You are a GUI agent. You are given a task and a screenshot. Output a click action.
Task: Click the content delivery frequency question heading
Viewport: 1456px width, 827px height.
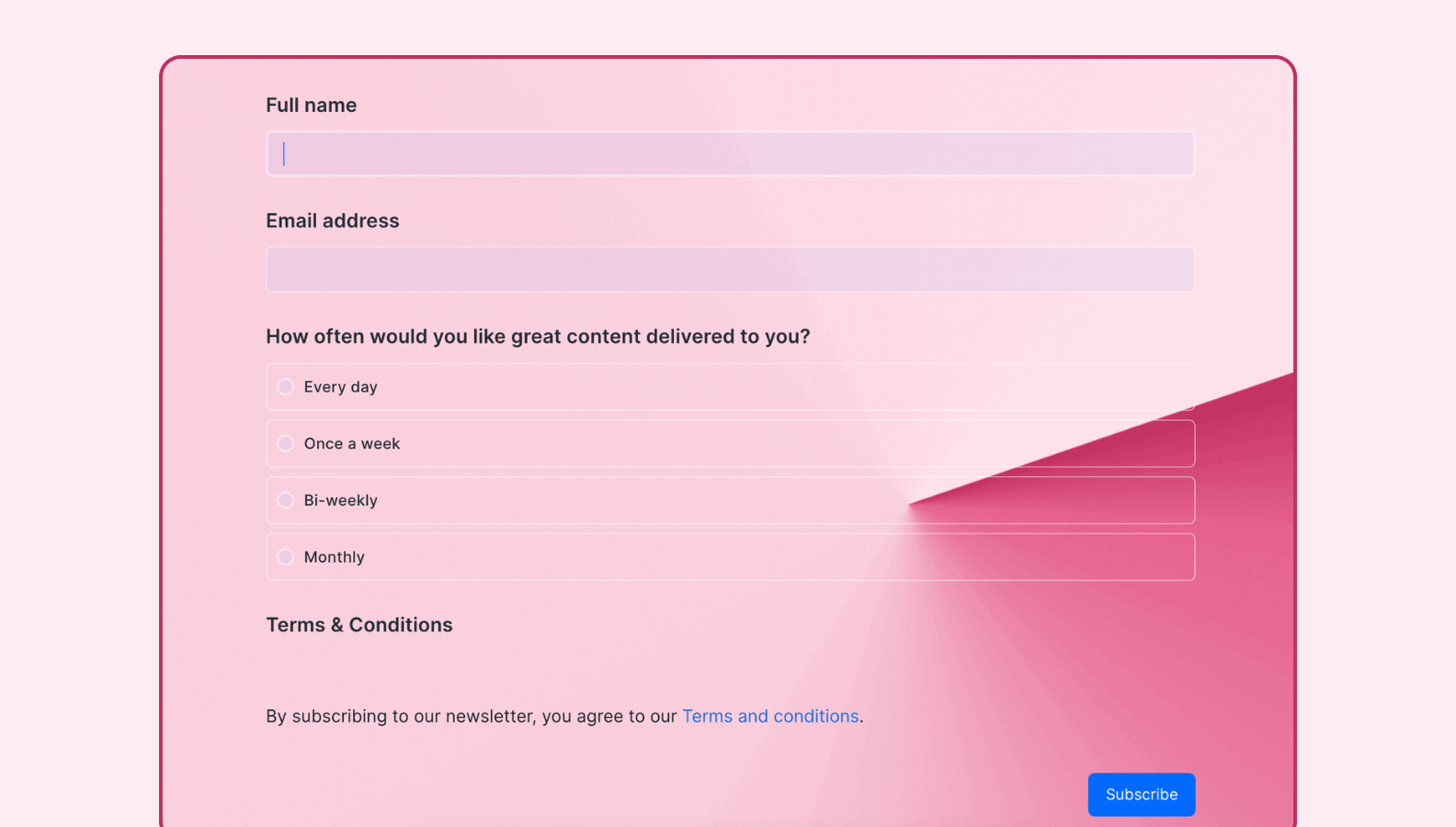(538, 336)
